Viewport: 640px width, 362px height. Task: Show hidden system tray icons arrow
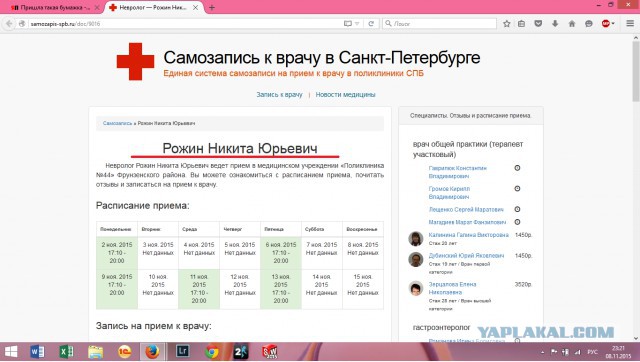tap(542, 352)
